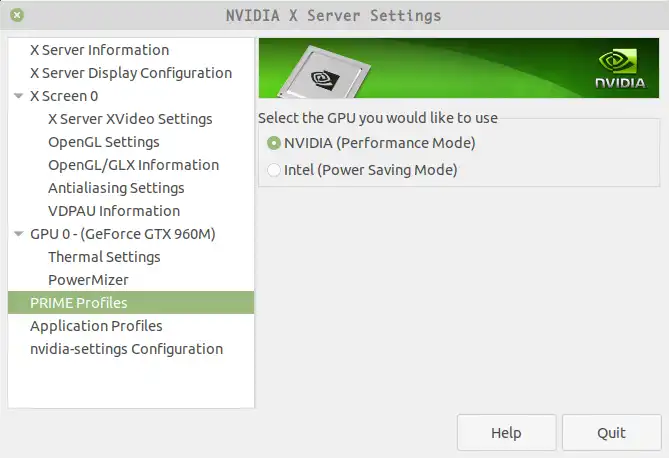Show VDPAU Information
This screenshot has height=458, width=669.
point(114,211)
